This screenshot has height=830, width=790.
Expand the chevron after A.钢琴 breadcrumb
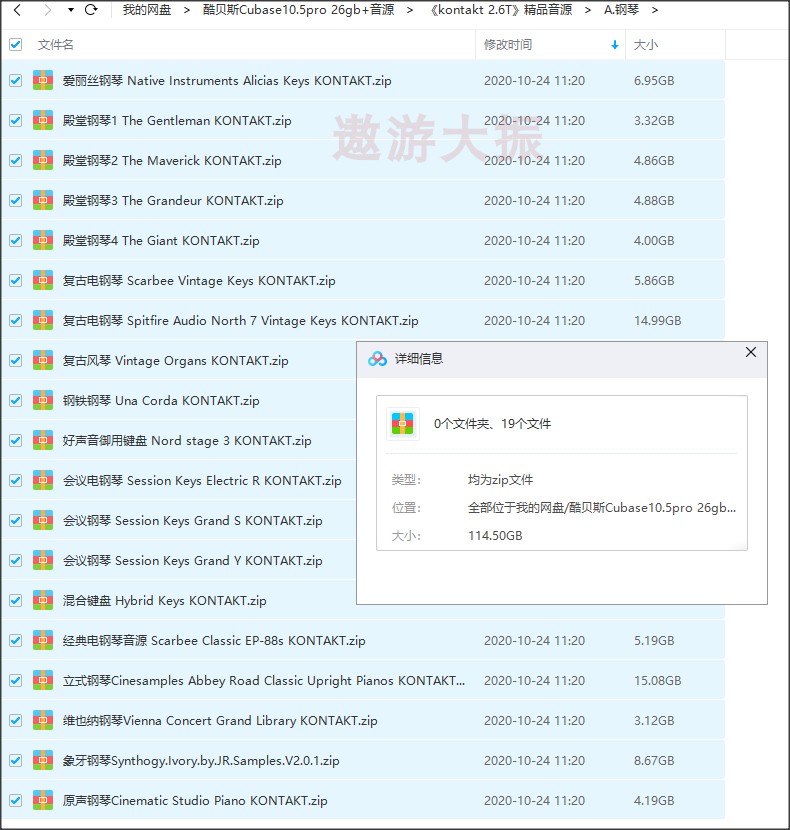coord(654,10)
